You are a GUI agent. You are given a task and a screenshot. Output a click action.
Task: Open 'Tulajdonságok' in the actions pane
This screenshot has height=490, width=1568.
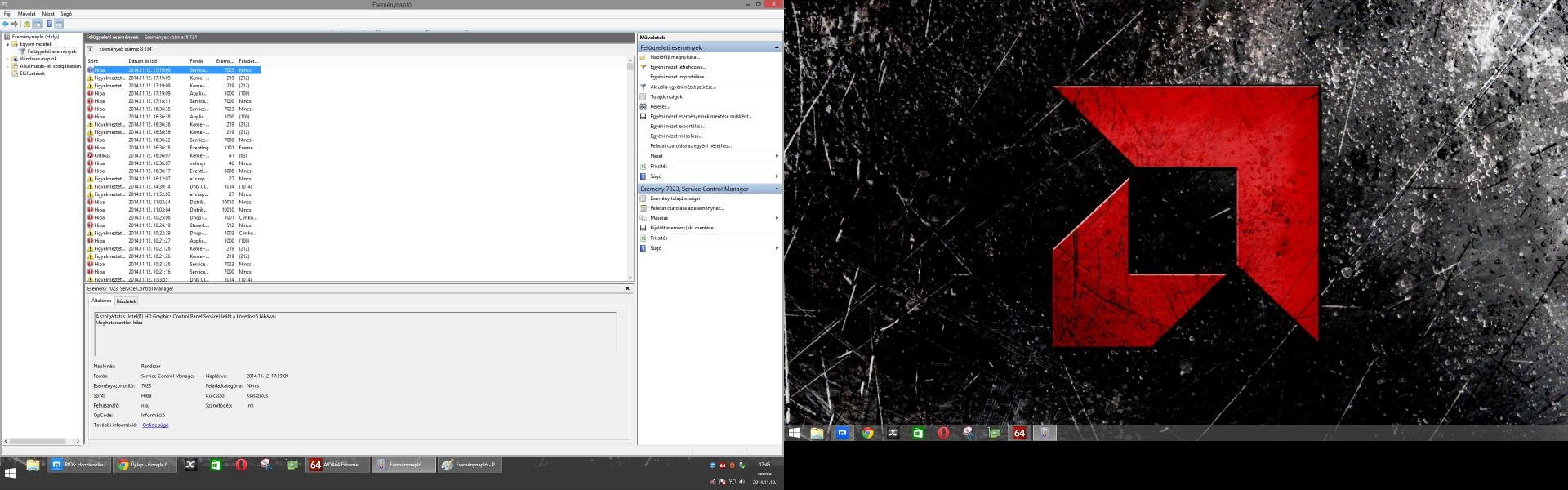coord(666,96)
